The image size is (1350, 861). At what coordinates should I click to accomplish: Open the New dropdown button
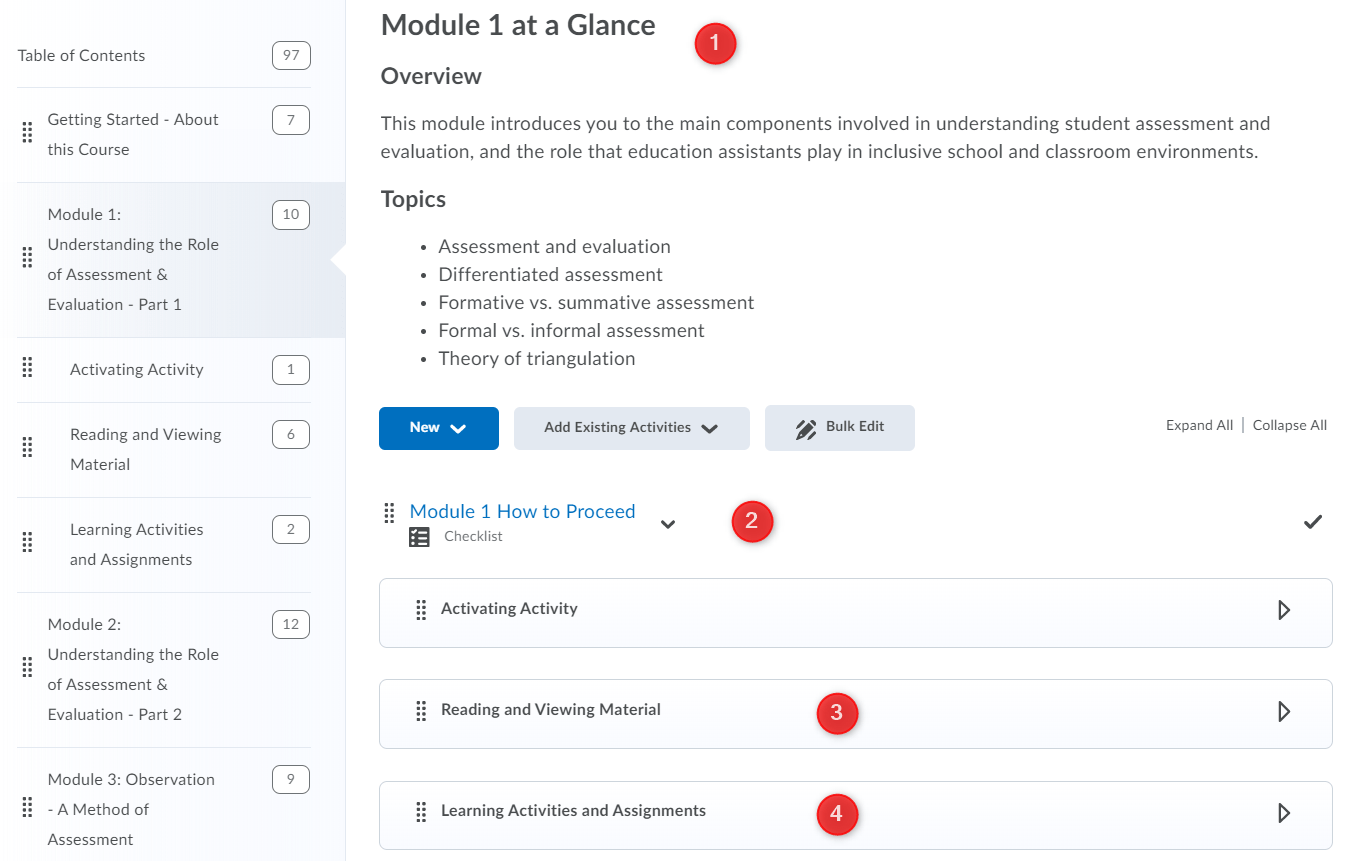(438, 428)
